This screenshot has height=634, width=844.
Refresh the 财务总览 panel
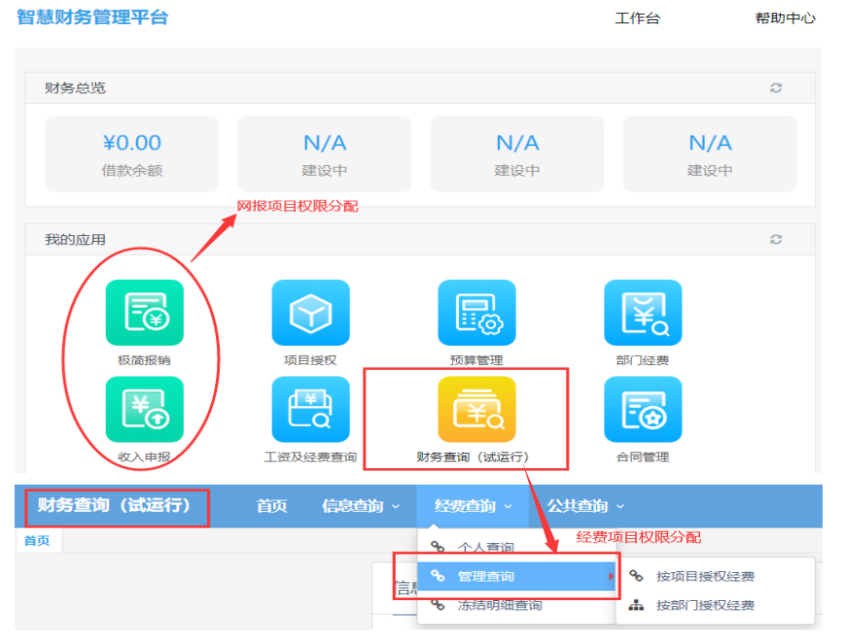click(x=775, y=88)
